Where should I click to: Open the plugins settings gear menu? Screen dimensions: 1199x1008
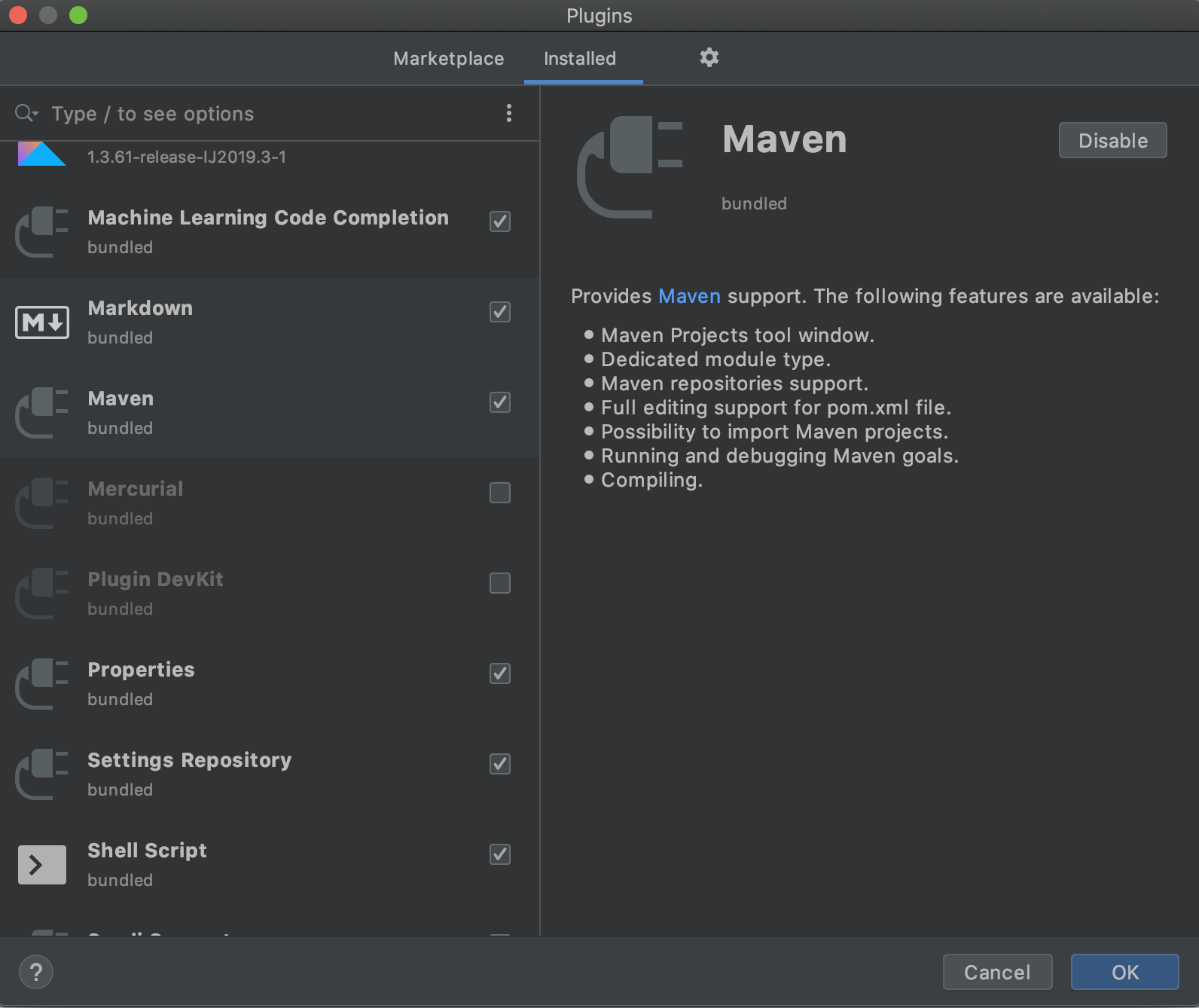pos(709,57)
